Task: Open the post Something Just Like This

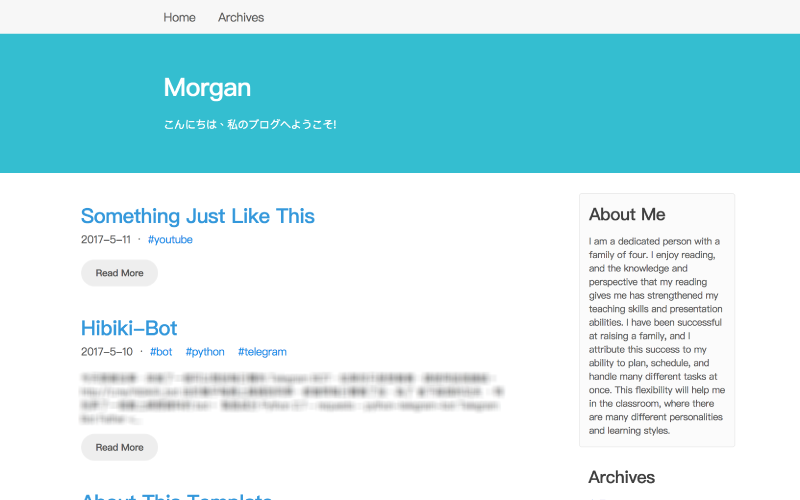Action: tap(197, 216)
